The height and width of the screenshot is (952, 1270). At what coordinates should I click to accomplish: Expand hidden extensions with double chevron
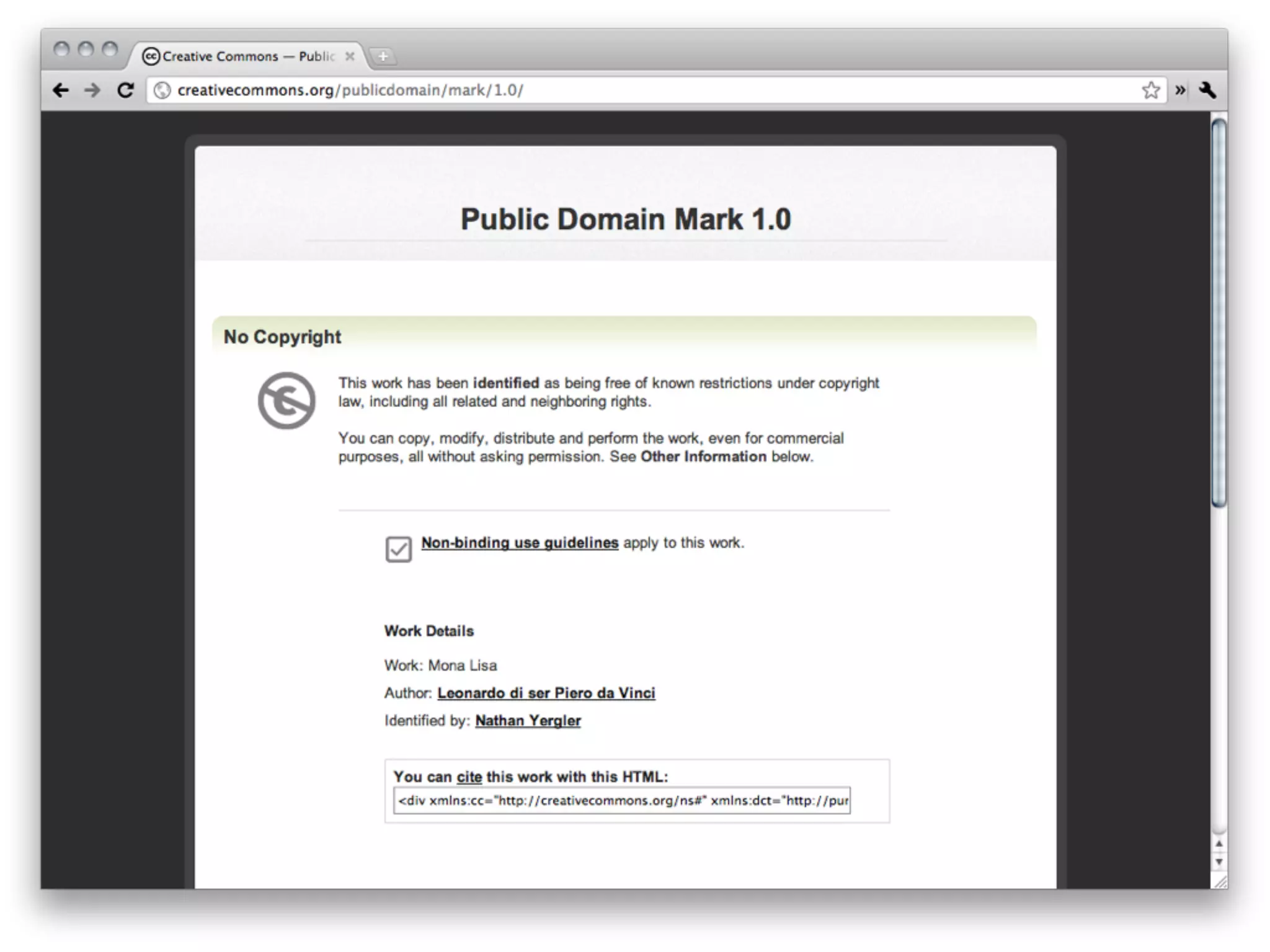pyautogui.click(x=1180, y=90)
